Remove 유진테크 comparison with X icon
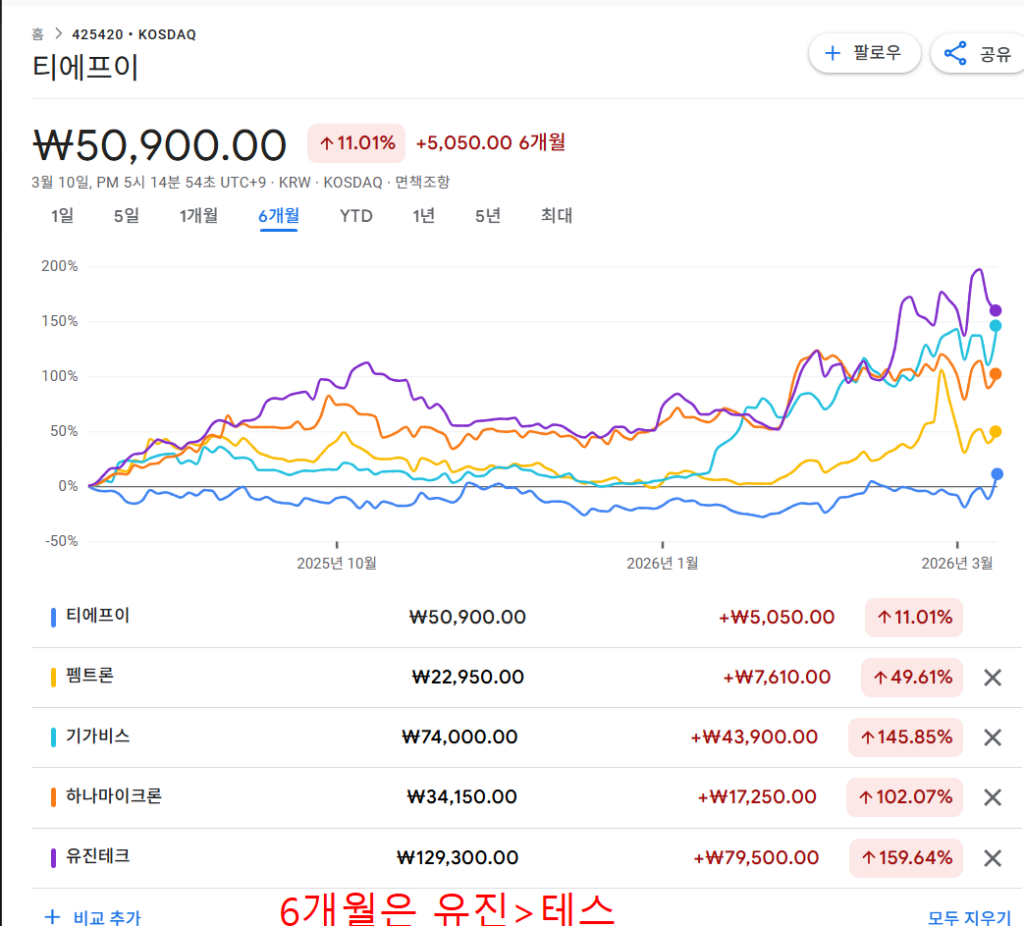This screenshot has width=1024, height=926. coord(992,858)
